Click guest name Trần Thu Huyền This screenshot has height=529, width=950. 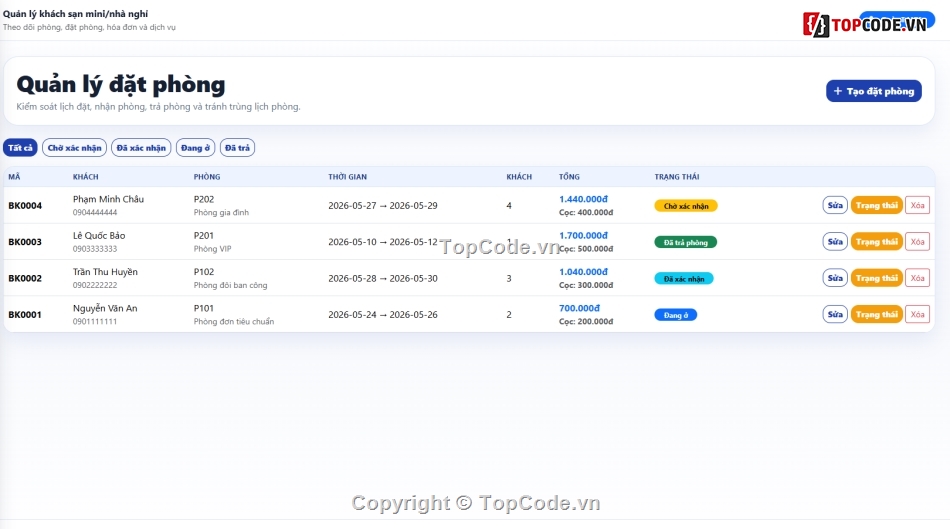[105, 271]
